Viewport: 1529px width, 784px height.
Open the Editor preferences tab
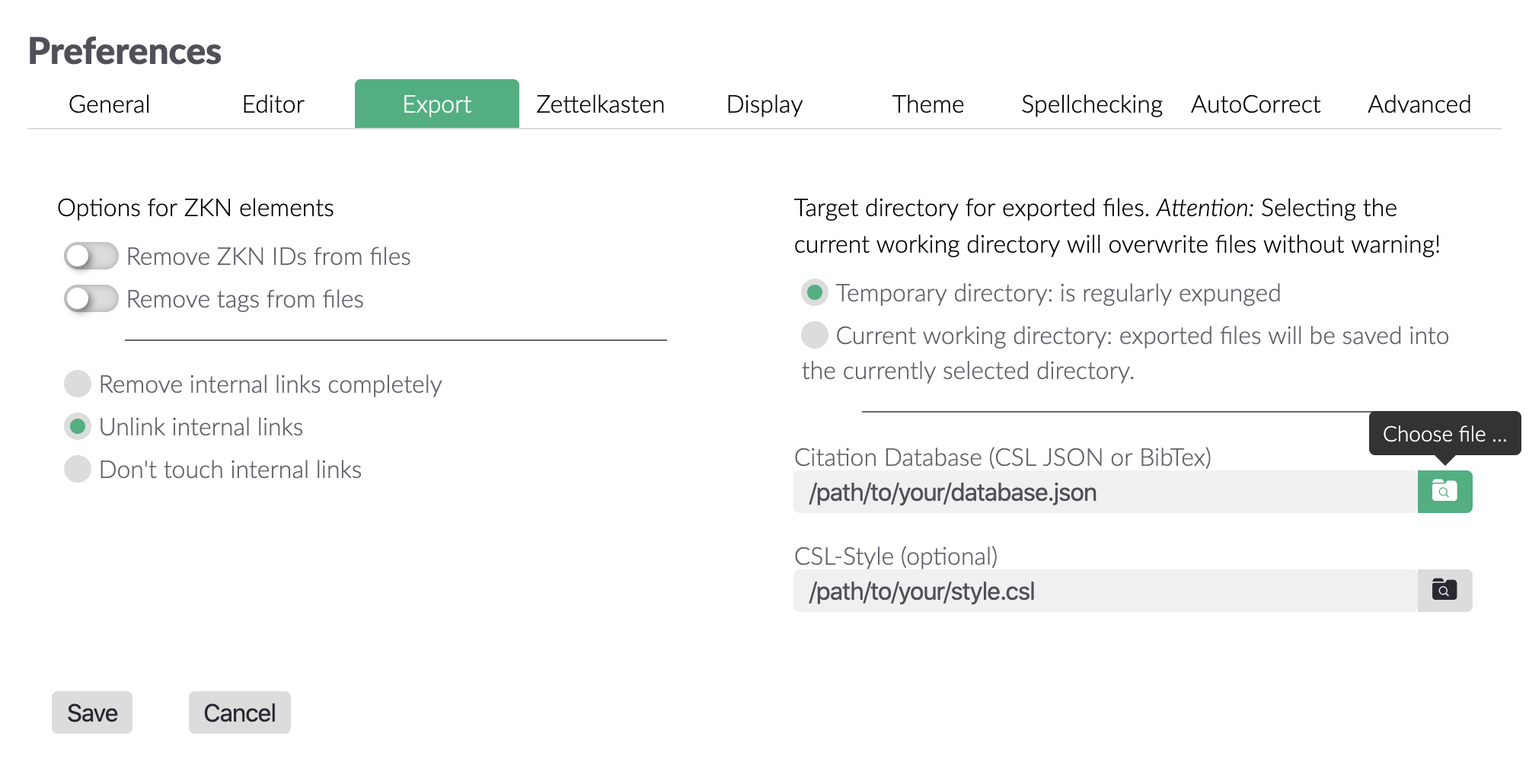272,104
